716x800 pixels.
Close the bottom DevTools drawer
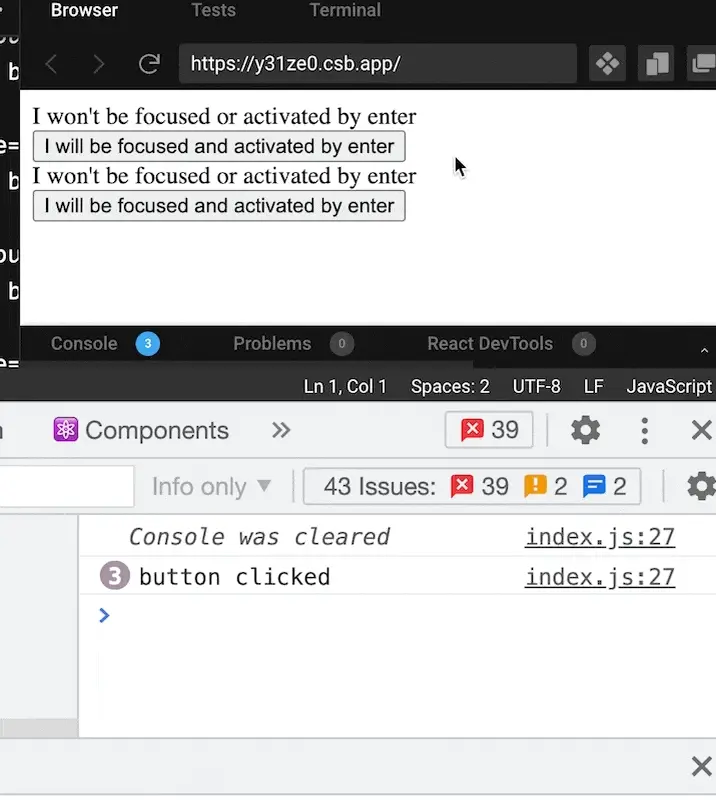point(701,766)
